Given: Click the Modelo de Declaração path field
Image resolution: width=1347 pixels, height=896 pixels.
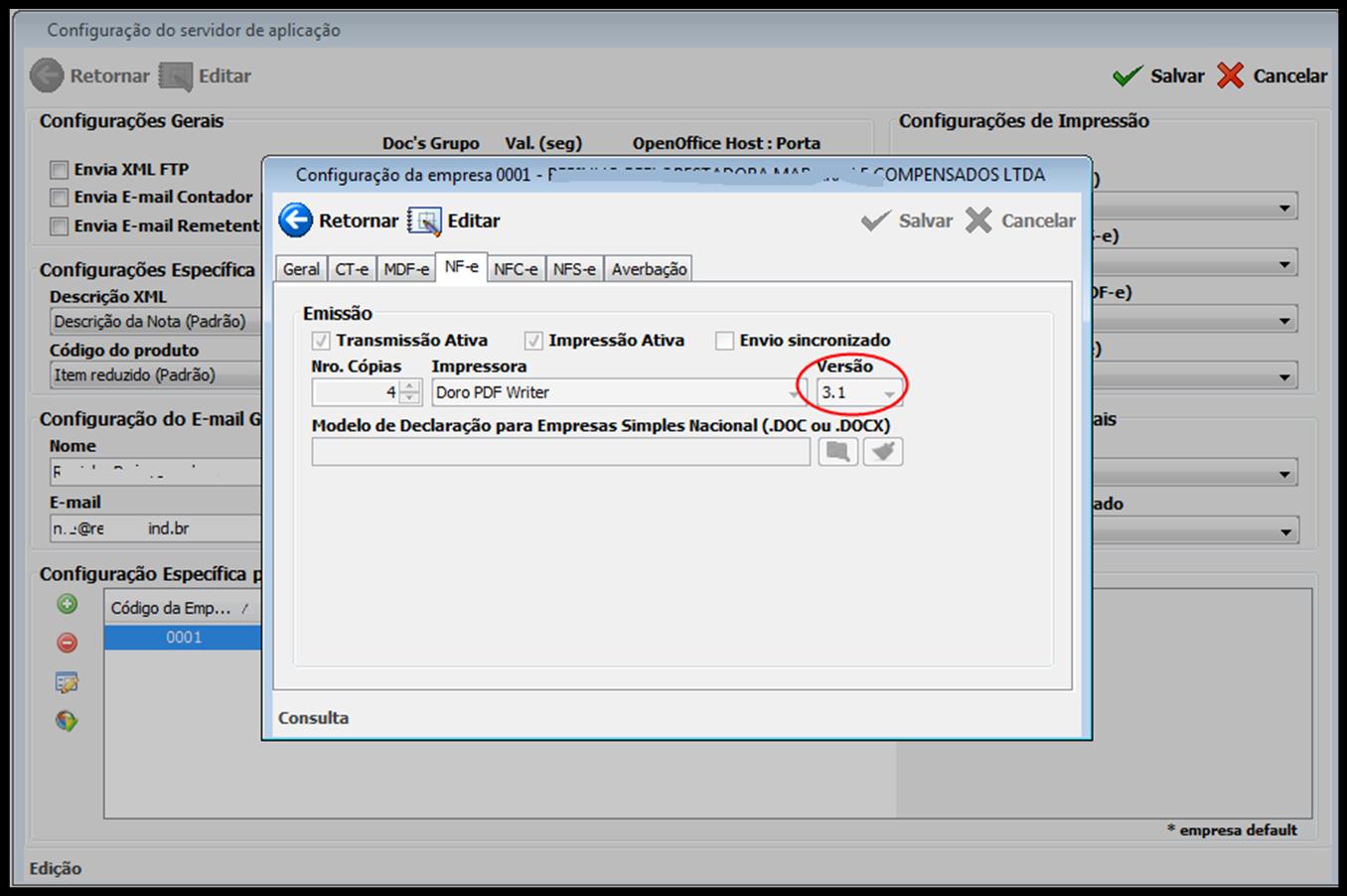Looking at the screenshot, I should (x=561, y=452).
